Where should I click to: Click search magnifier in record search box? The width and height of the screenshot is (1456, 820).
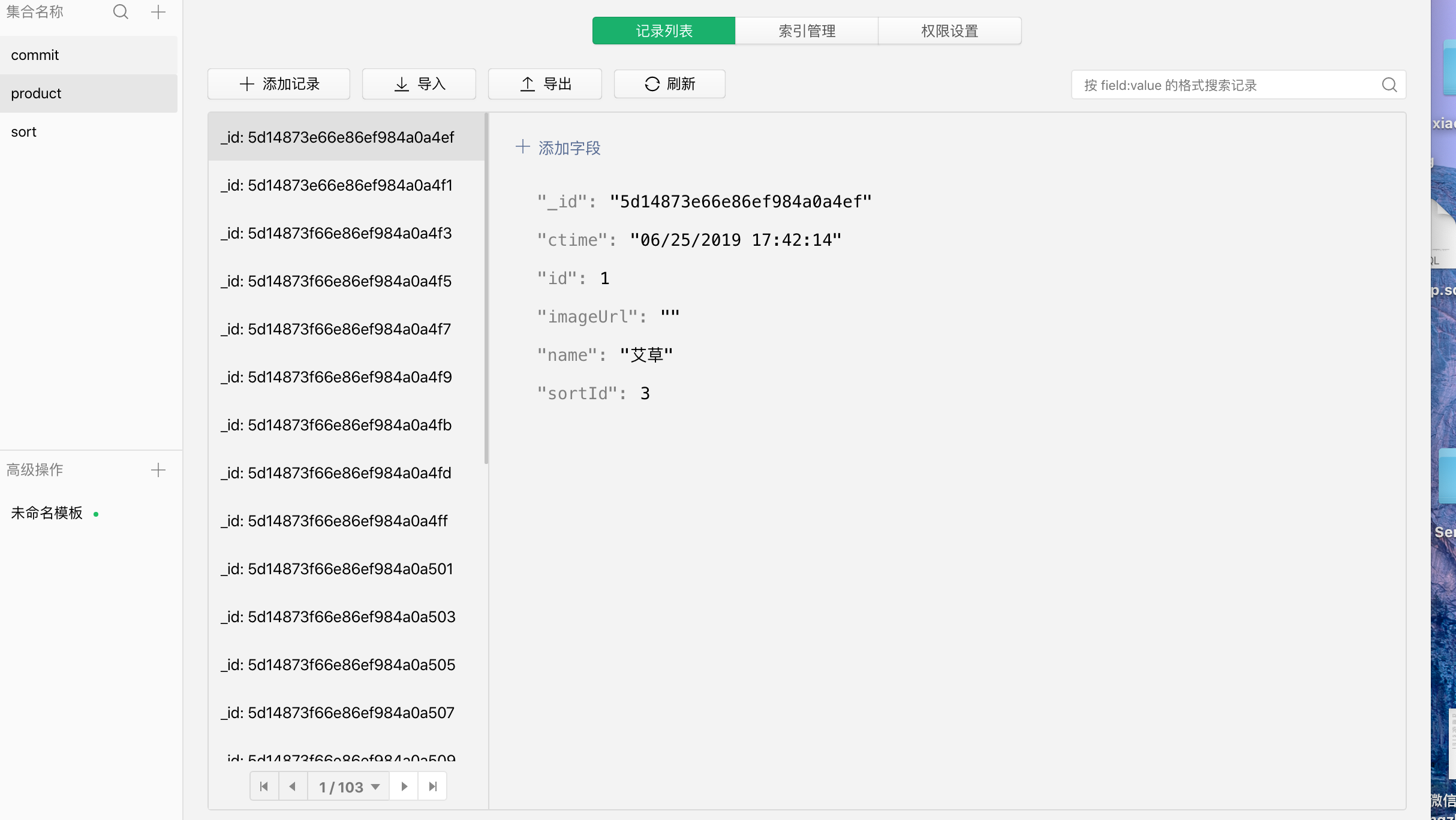tap(1389, 85)
